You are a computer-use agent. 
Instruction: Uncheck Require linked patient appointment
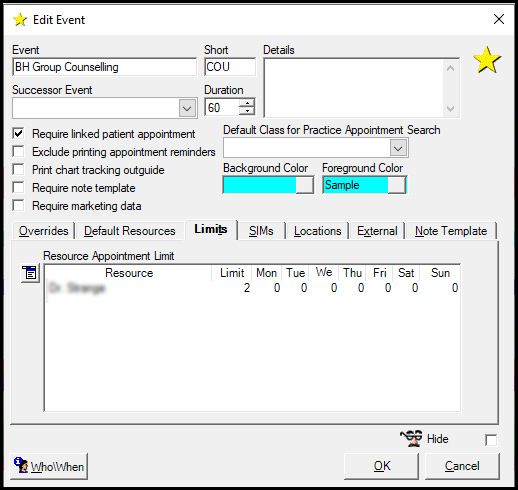point(18,134)
